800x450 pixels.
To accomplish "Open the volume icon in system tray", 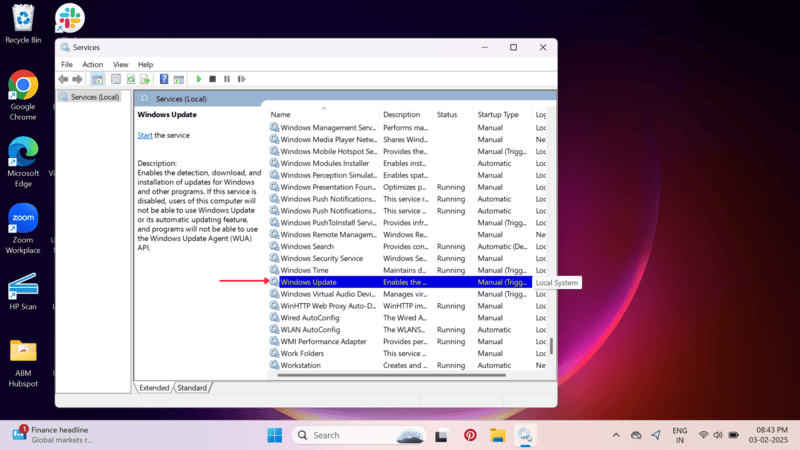I will (x=718, y=435).
